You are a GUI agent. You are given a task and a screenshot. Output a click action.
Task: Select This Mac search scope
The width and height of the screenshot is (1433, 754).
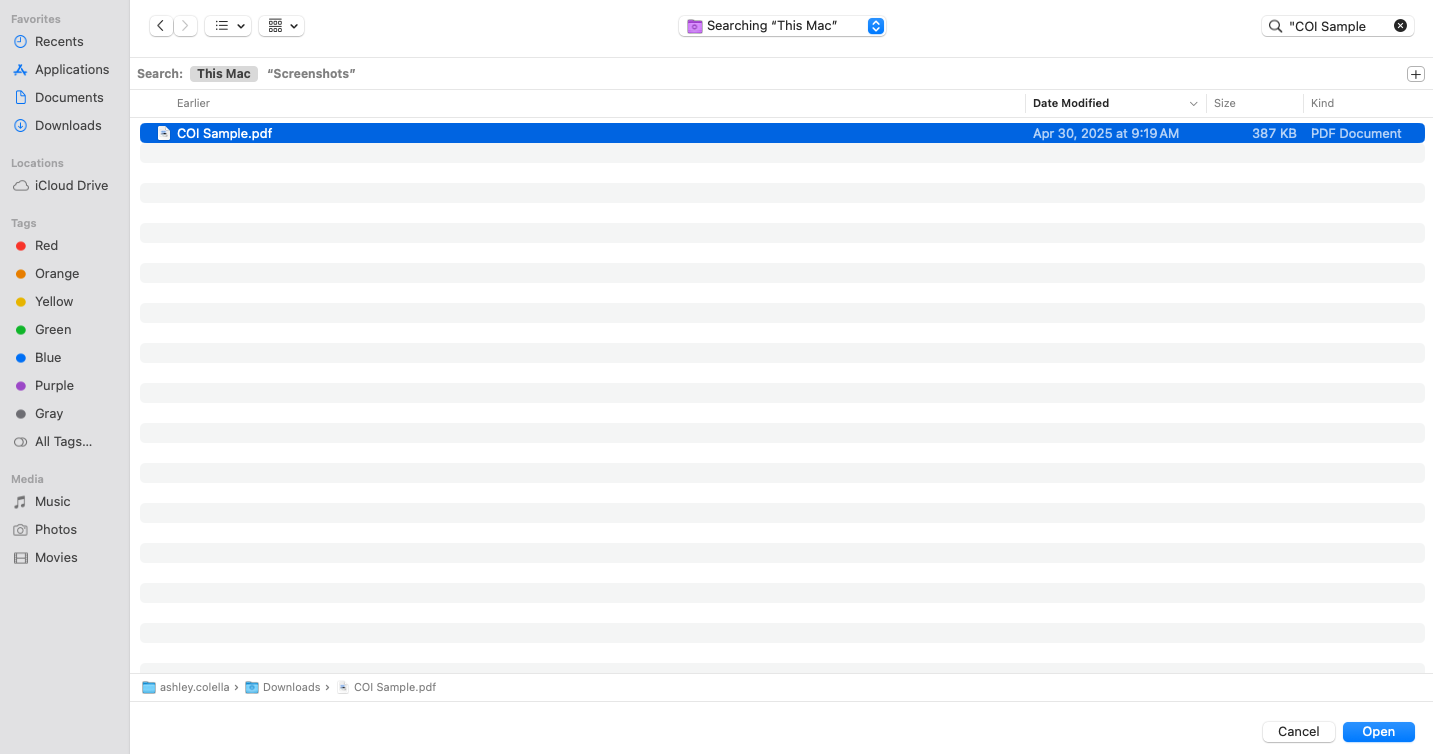224,74
